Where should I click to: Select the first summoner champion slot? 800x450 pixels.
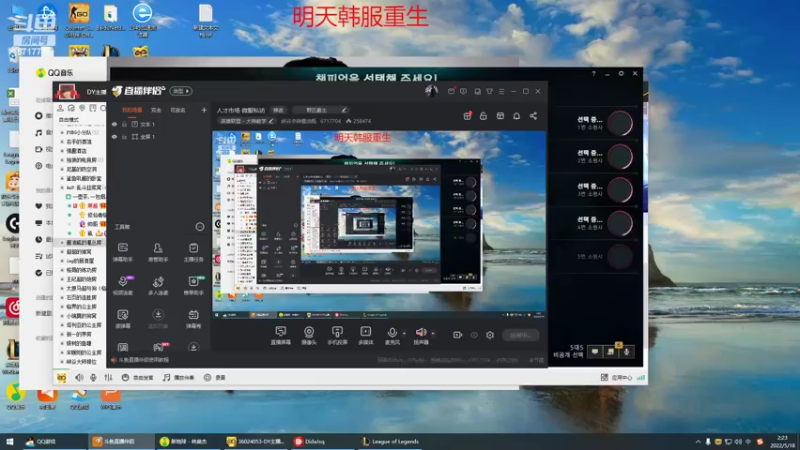coord(620,123)
